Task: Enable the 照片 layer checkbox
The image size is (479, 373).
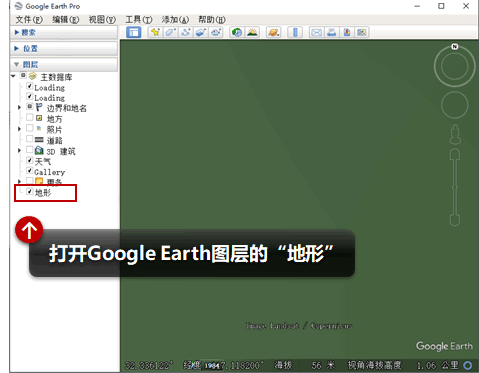Action: click(x=30, y=128)
